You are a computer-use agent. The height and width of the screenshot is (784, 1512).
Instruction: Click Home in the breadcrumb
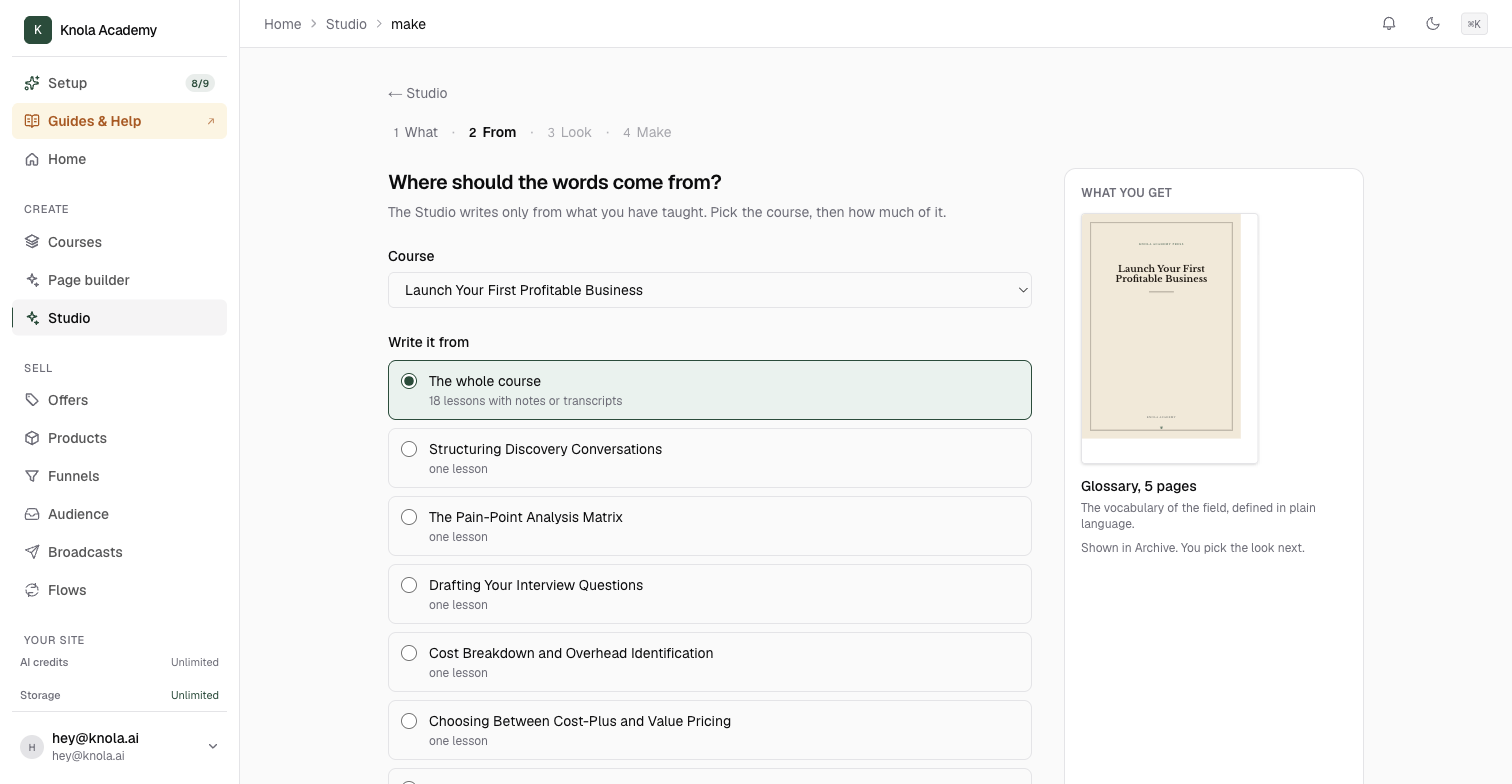(283, 24)
